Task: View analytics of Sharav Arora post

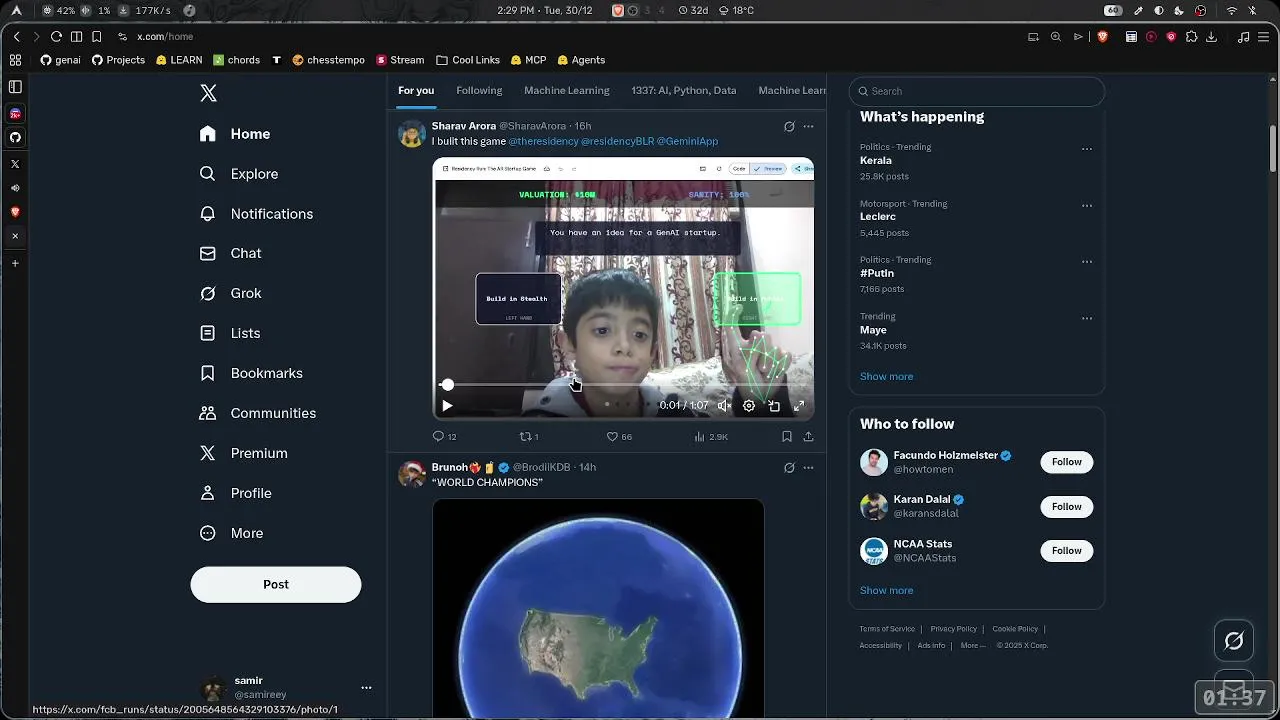Action: pos(710,437)
